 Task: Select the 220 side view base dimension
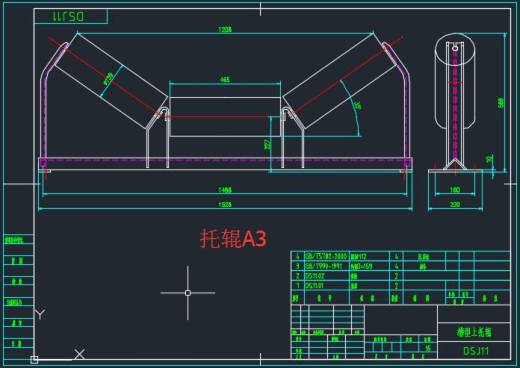coord(455,204)
